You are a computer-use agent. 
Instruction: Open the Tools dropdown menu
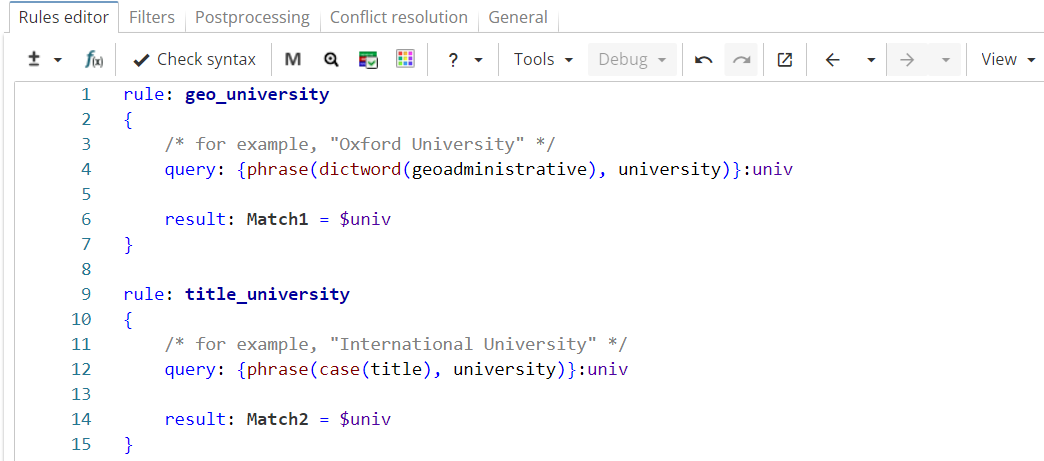click(543, 59)
